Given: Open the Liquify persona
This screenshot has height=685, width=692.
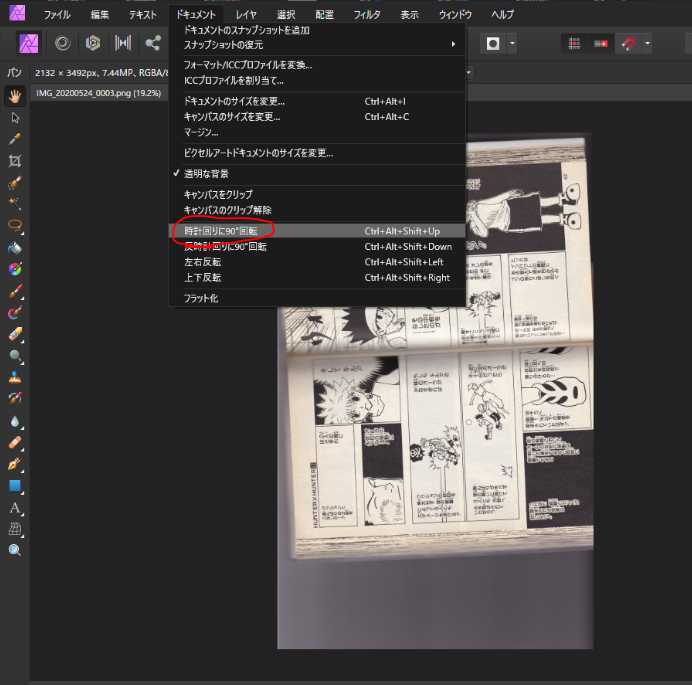Looking at the screenshot, I should 62,43.
